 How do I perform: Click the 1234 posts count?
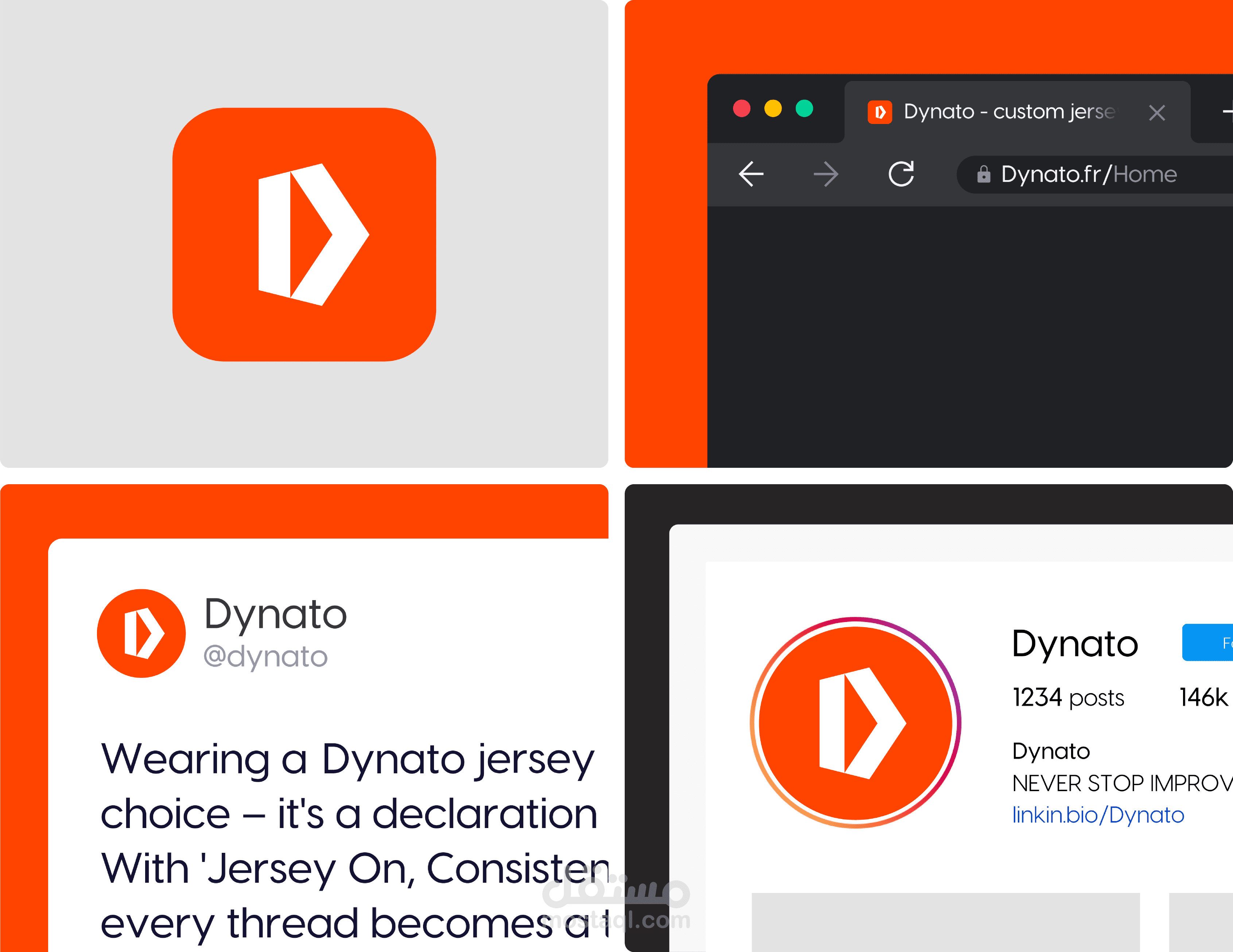(1067, 698)
